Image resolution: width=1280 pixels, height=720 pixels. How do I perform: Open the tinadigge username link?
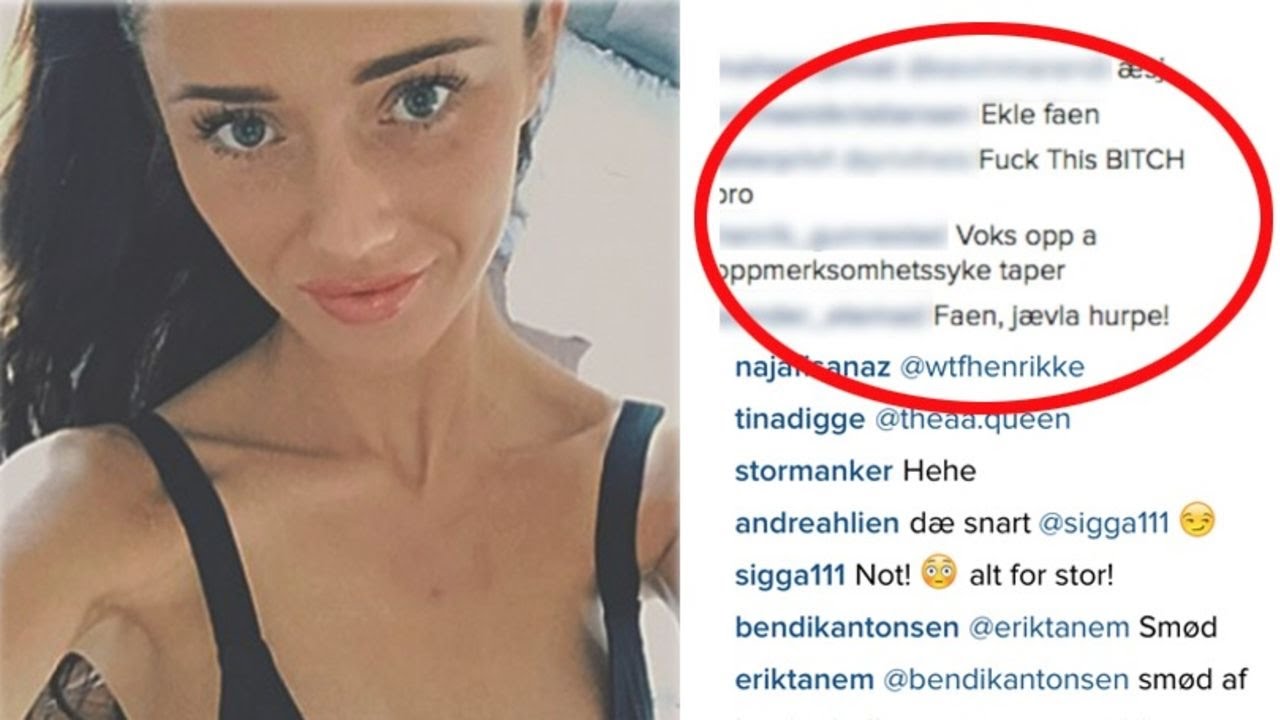pos(799,420)
